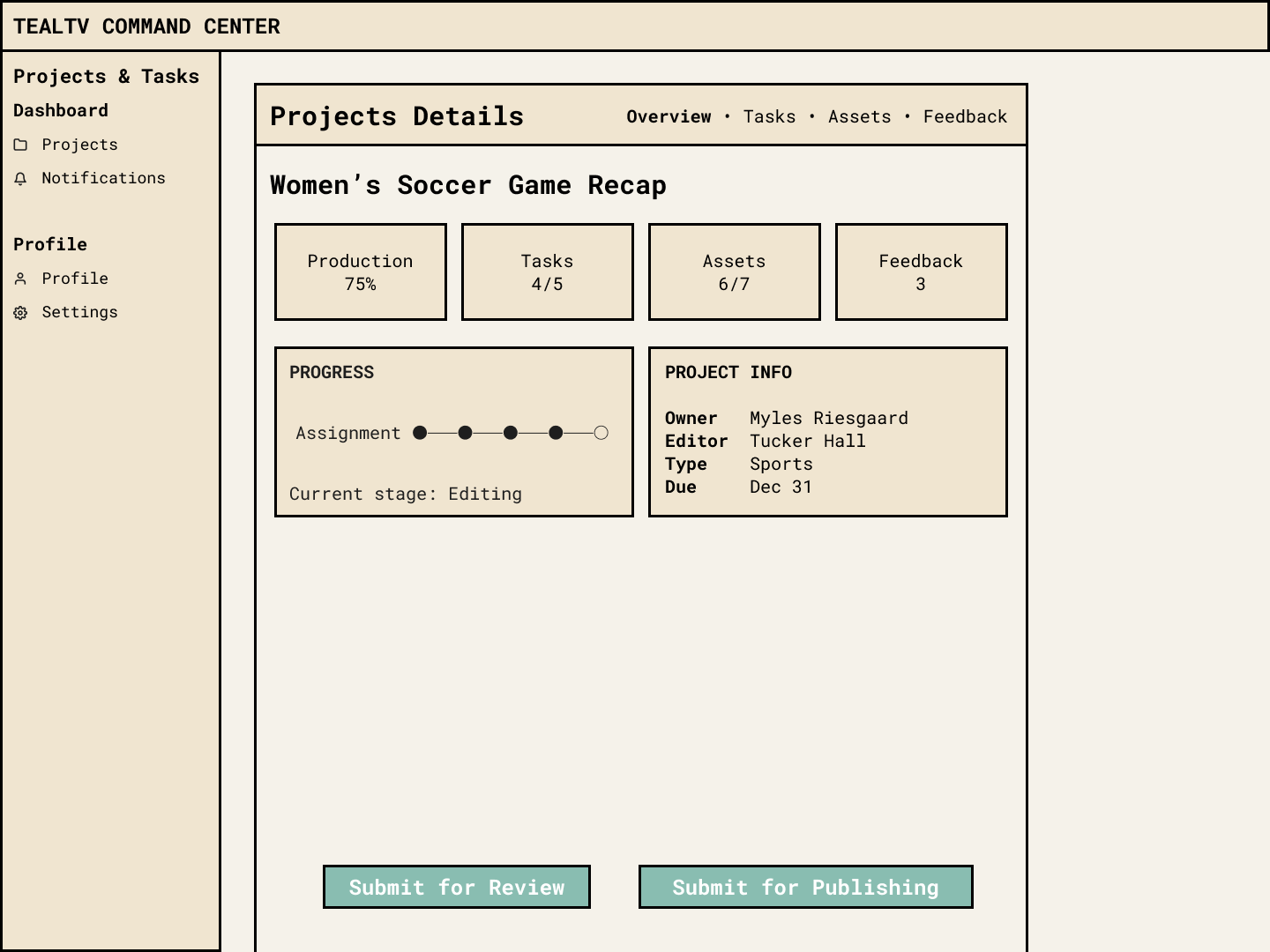Click the Notifications bell icon
The width and height of the screenshot is (1270, 952).
click(x=20, y=179)
